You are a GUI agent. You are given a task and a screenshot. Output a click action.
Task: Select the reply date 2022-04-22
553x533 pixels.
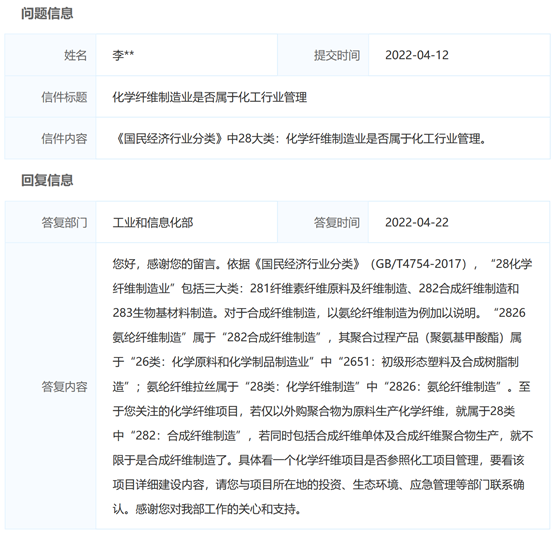click(417, 223)
